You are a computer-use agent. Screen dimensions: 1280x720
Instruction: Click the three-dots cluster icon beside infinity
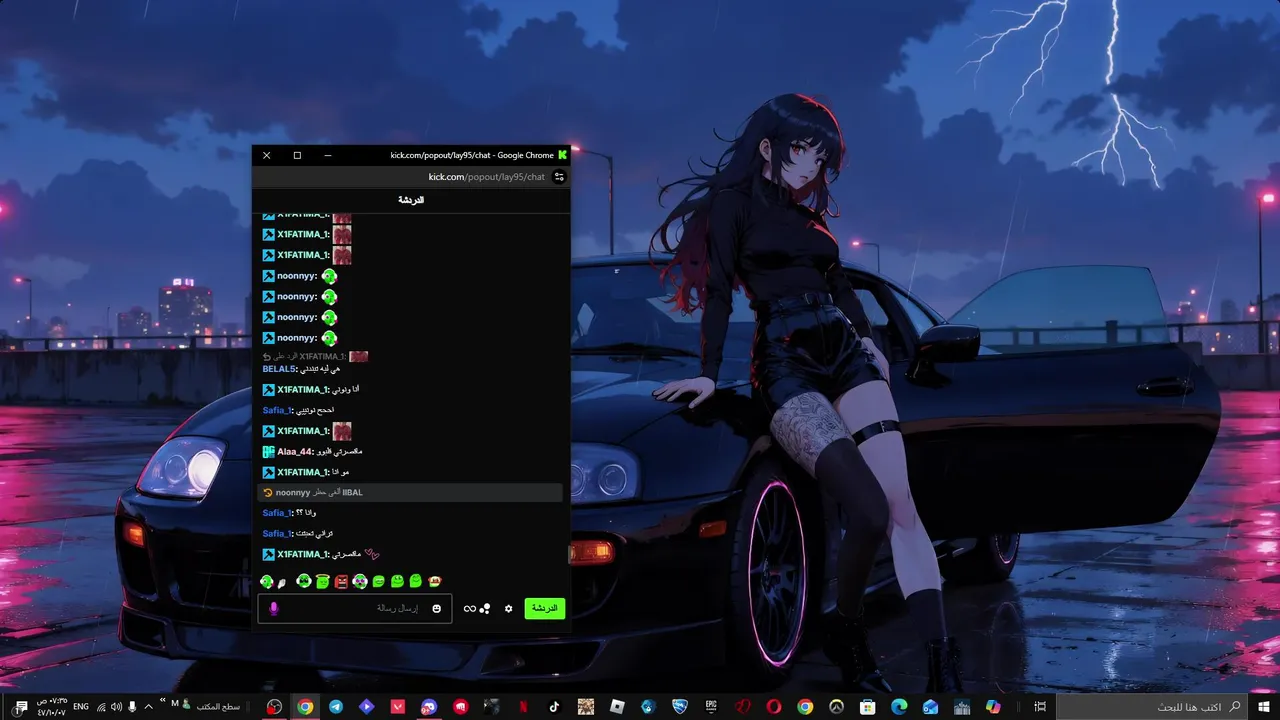click(x=485, y=609)
